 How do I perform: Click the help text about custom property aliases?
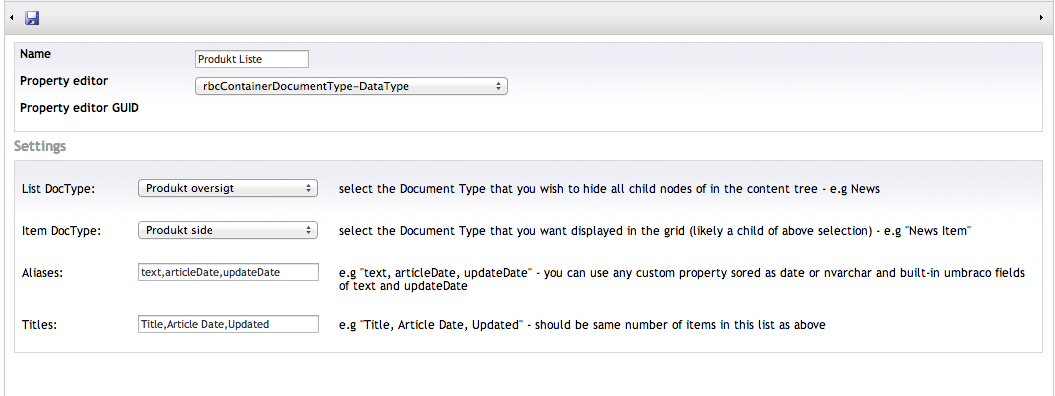[682, 279]
